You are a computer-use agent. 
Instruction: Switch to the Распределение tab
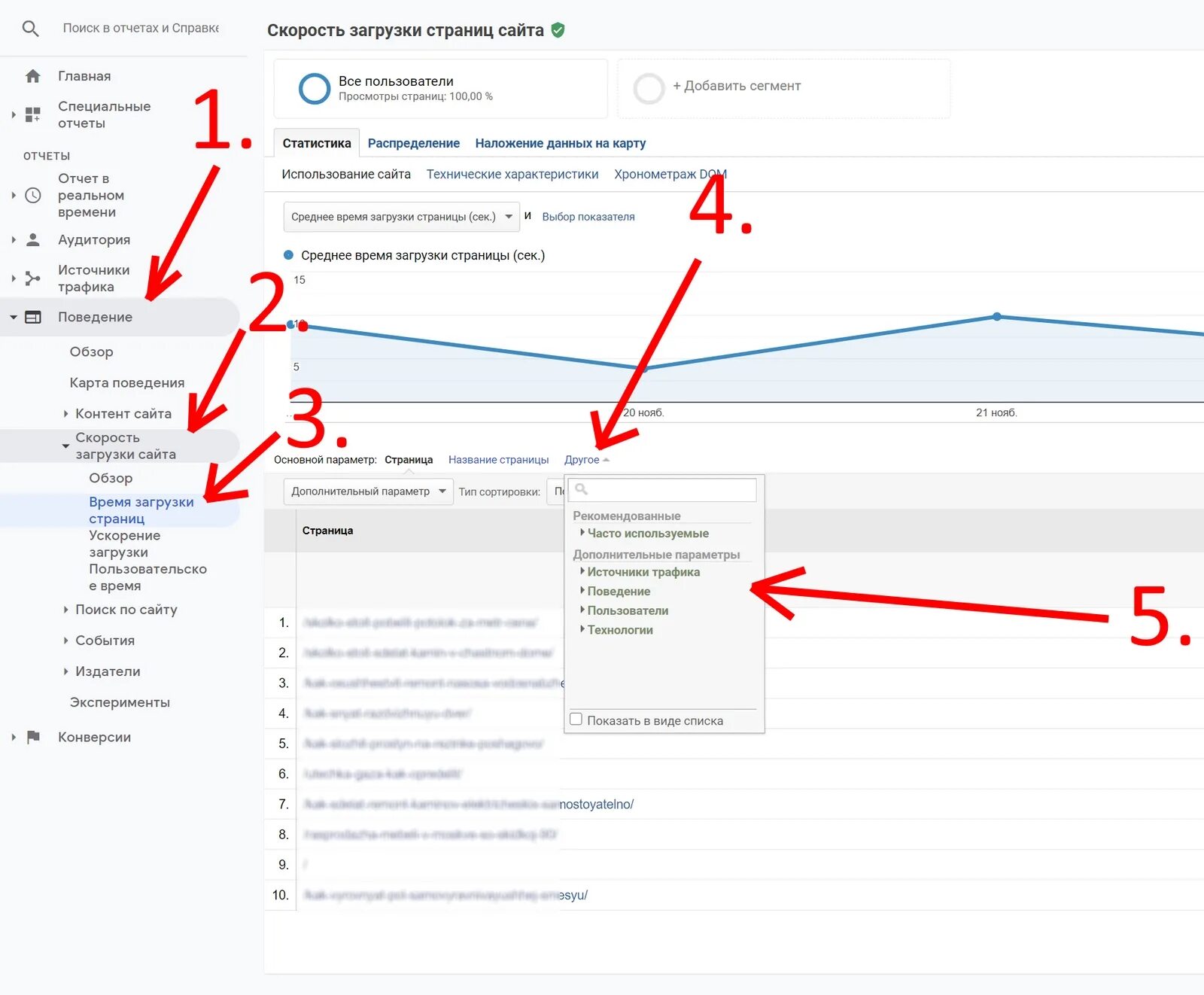pos(414,143)
